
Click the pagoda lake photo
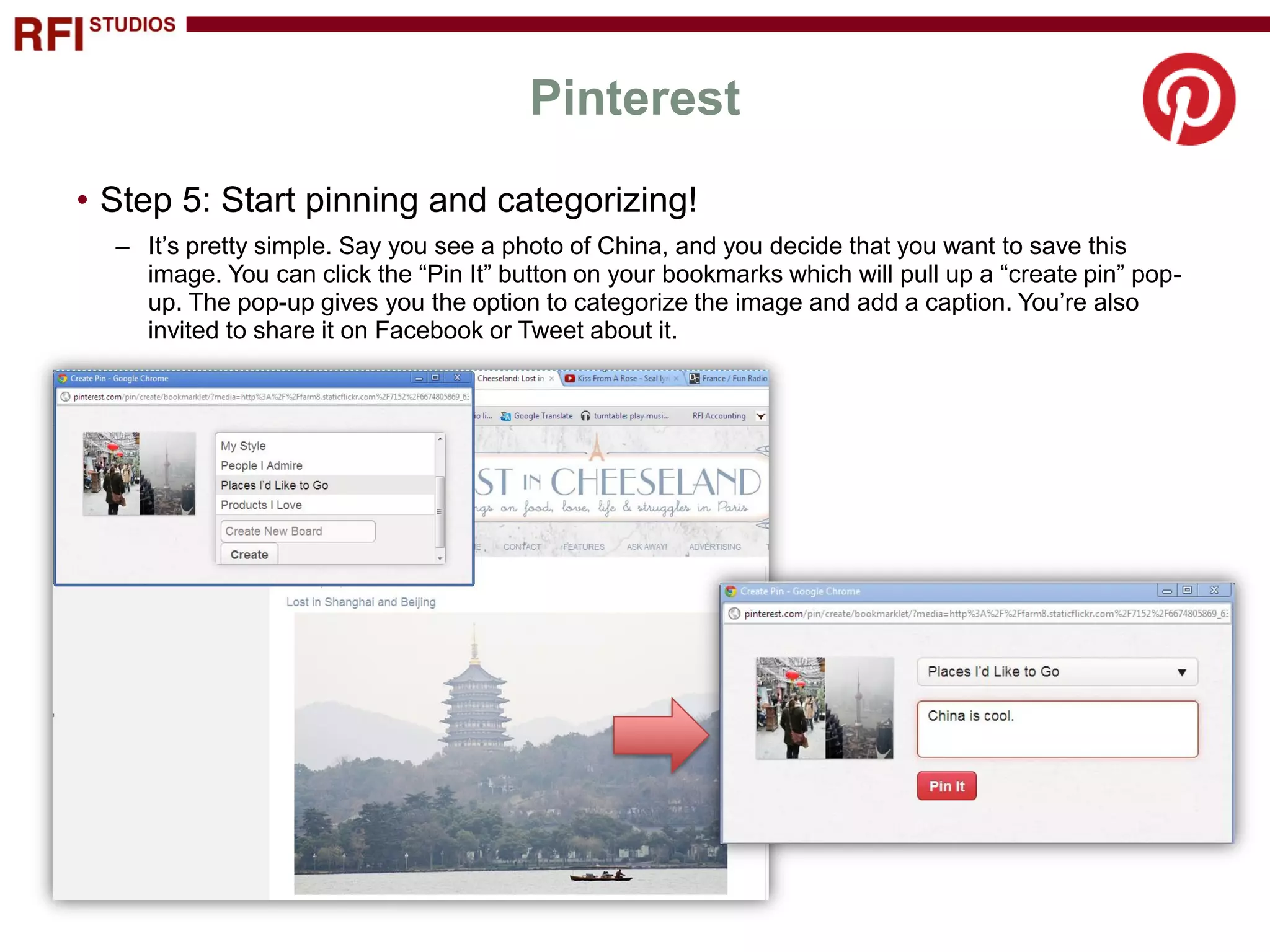pyautogui.click(x=510, y=754)
